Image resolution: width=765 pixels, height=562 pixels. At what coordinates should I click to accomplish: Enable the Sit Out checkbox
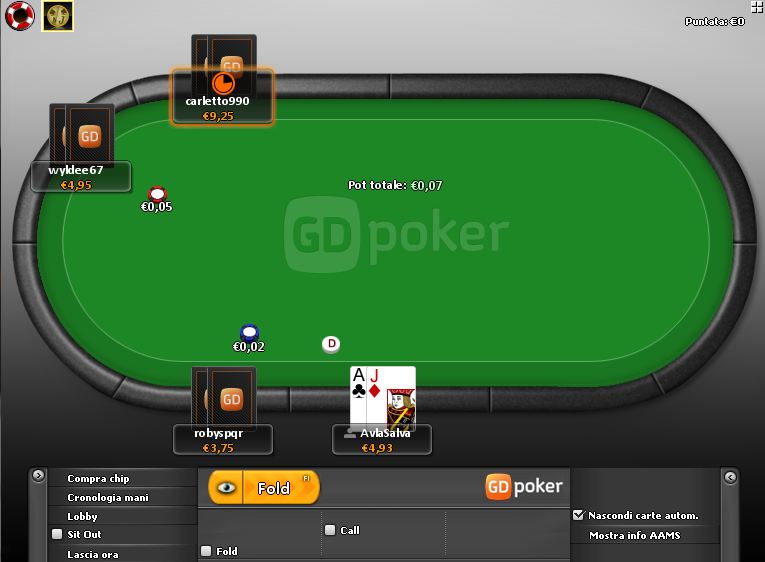(x=57, y=534)
